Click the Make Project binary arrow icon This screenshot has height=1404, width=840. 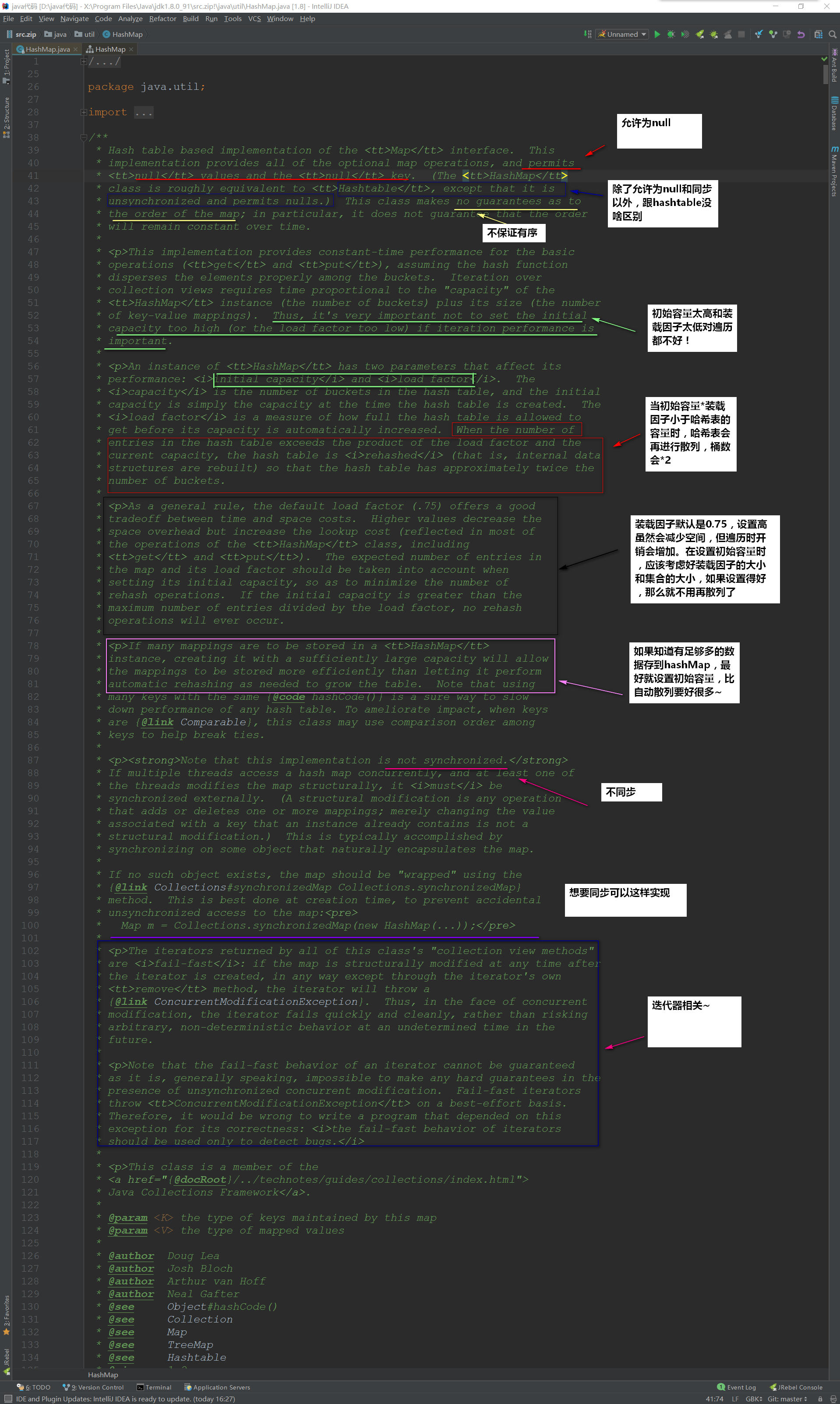pos(588,34)
